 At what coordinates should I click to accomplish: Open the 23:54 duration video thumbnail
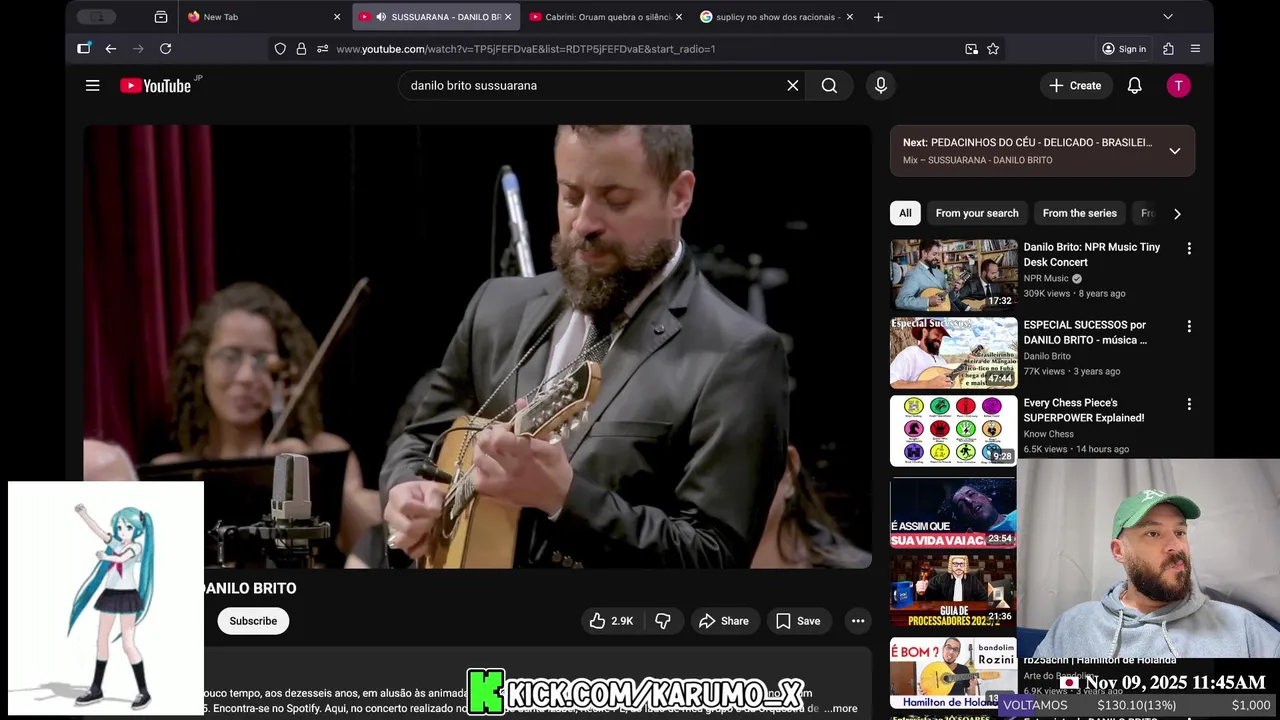tap(954, 512)
